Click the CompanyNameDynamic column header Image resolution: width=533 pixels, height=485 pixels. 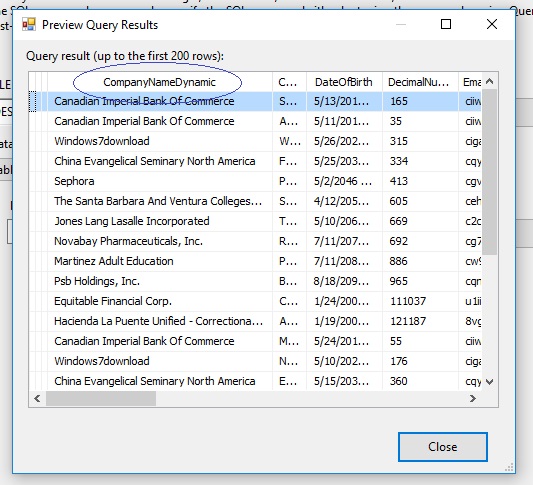160,82
